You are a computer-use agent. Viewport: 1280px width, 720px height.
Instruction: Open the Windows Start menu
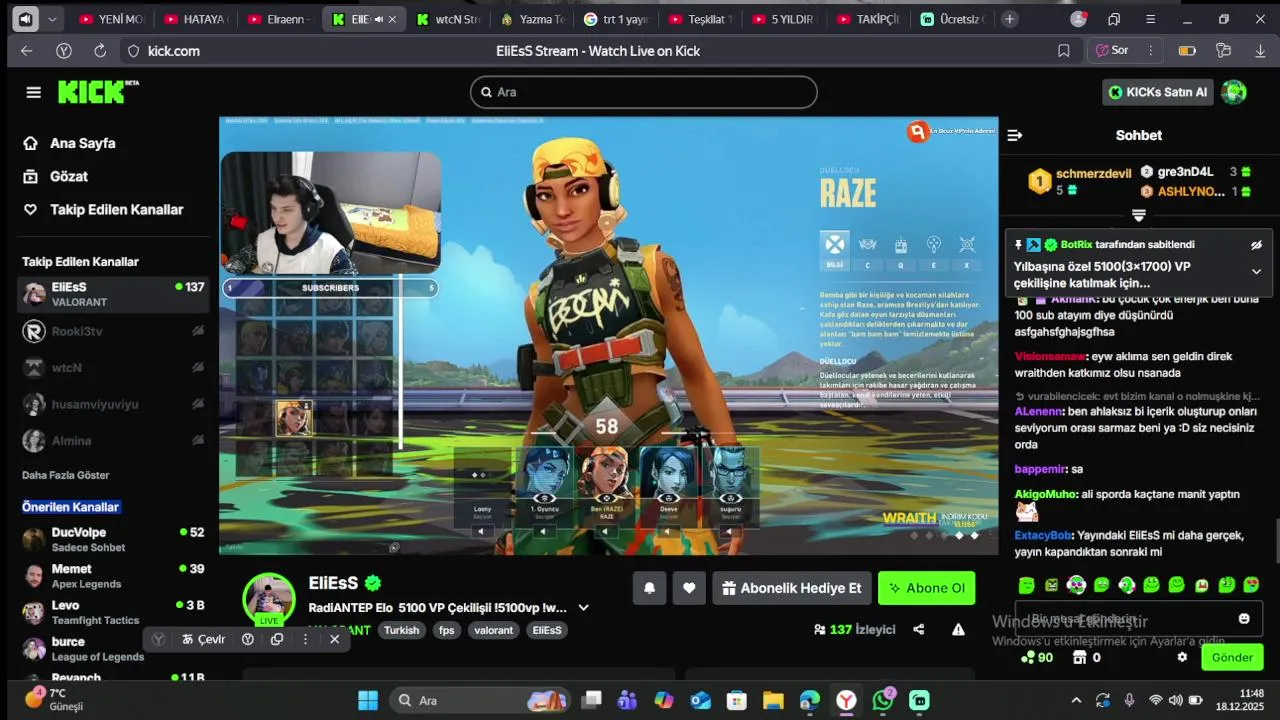(368, 700)
